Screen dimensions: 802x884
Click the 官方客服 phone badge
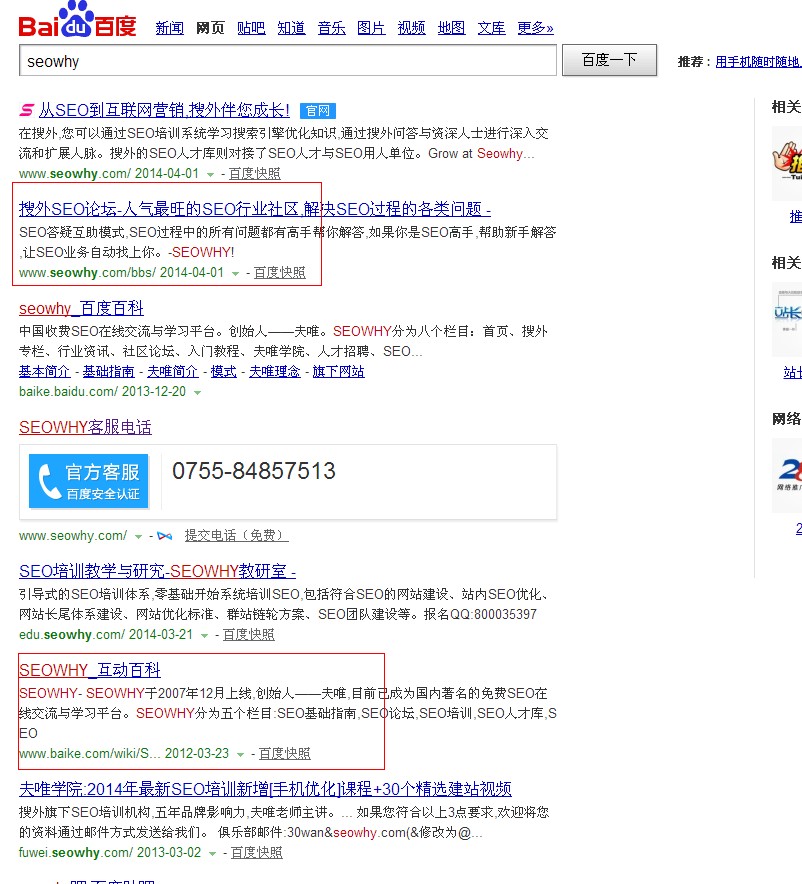click(88, 481)
